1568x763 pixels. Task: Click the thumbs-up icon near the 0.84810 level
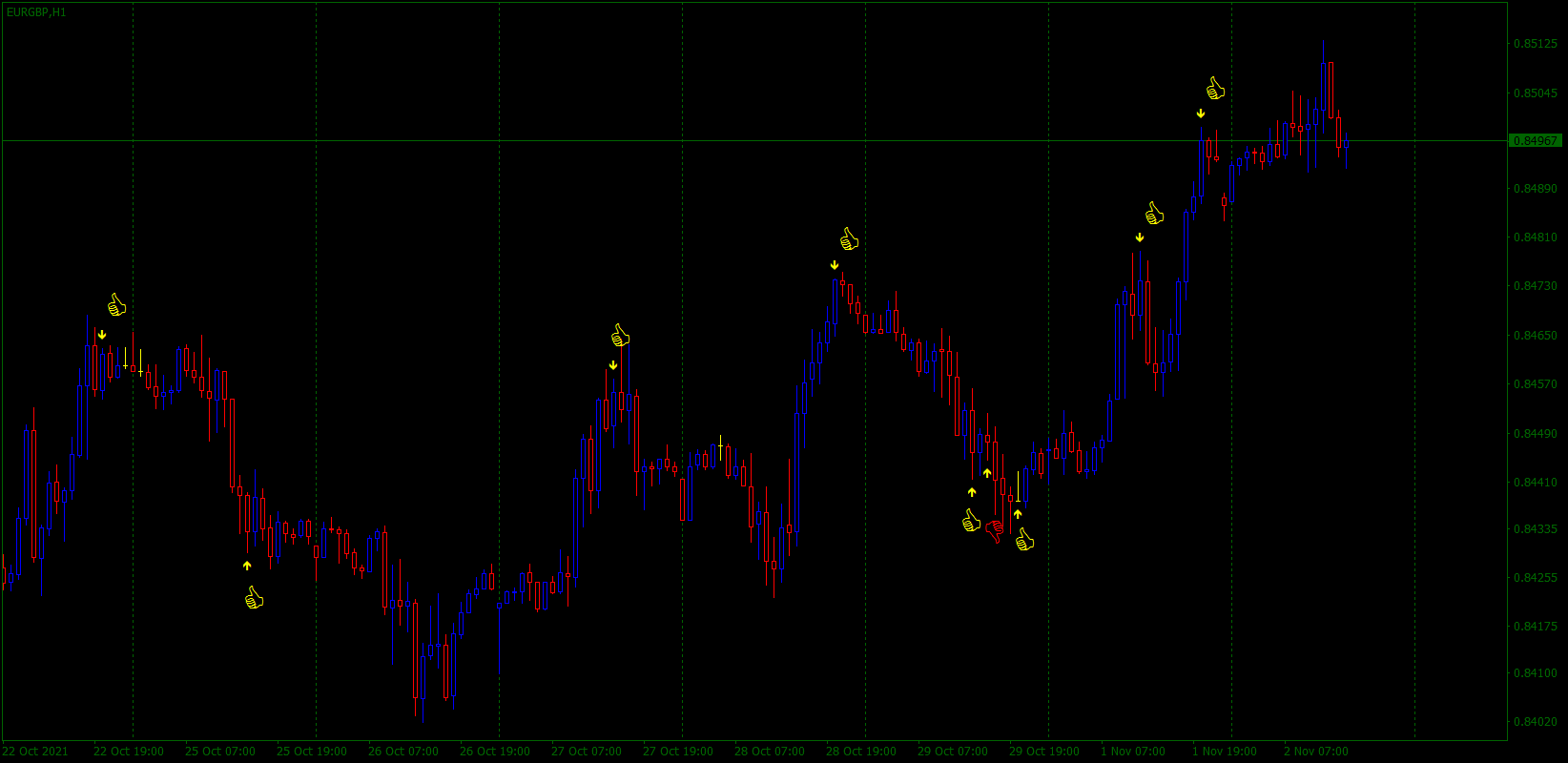(1154, 214)
